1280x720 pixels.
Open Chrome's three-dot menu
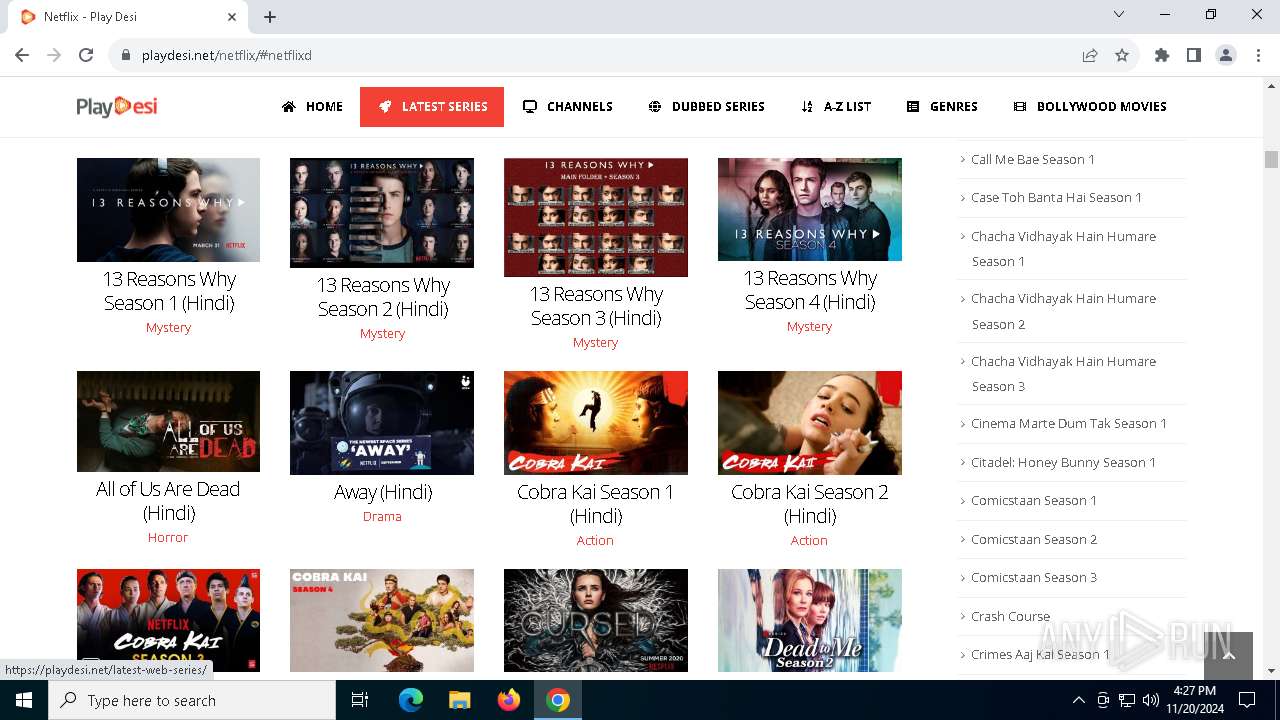(1258, 55)
